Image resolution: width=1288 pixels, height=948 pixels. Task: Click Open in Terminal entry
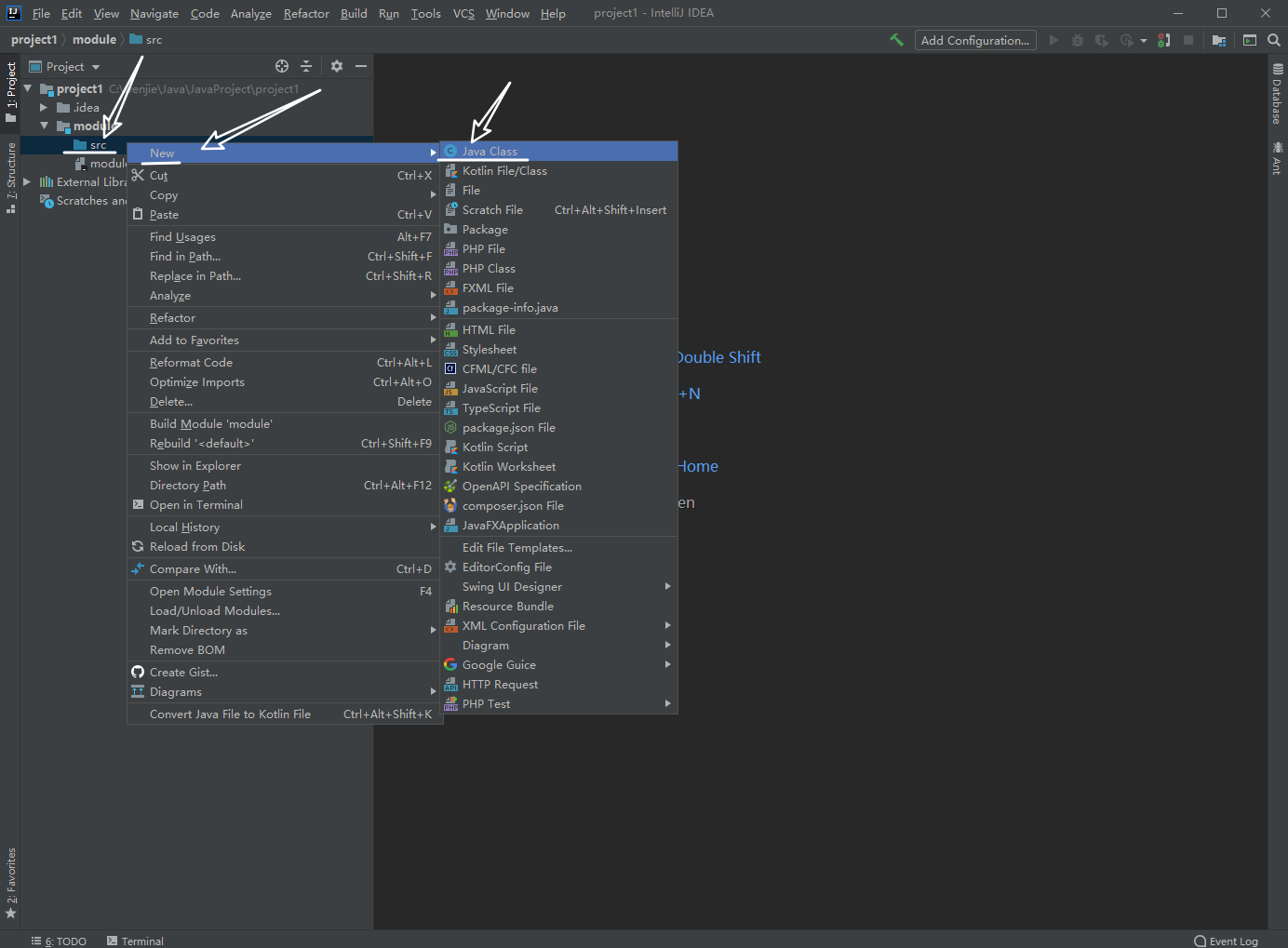pos(283,504)
